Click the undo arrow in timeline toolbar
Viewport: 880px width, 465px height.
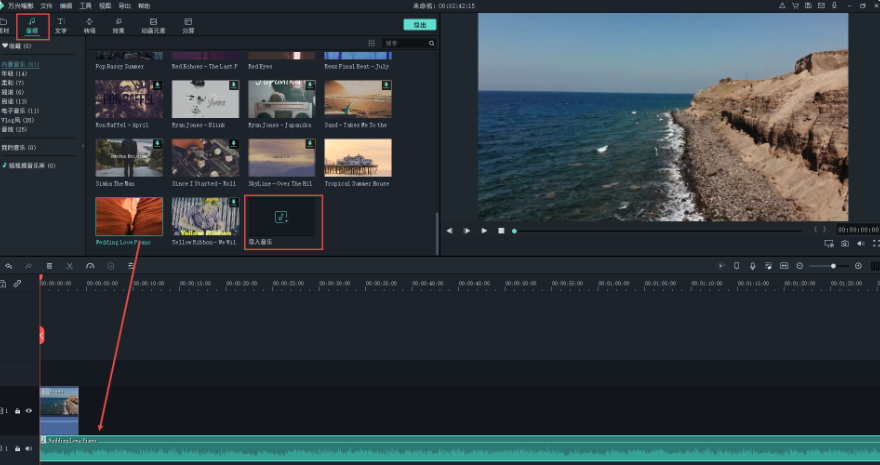click(8, 266)
